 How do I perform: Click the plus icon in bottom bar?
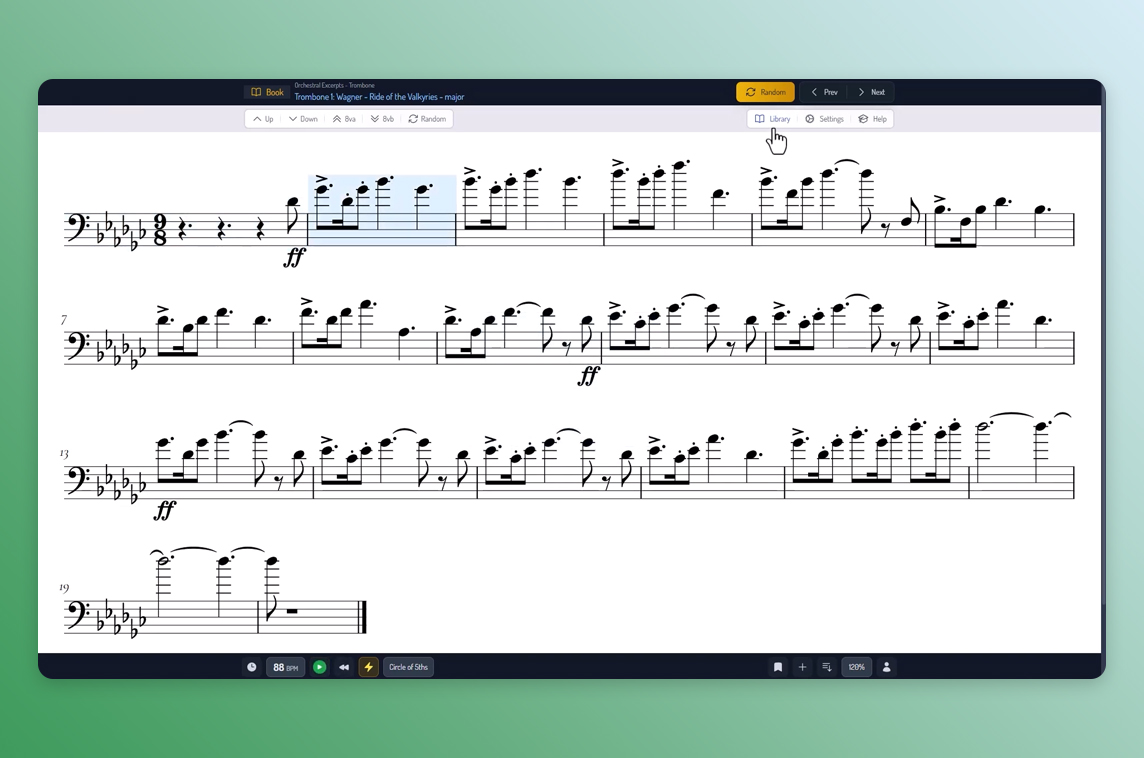click(802, 667)
